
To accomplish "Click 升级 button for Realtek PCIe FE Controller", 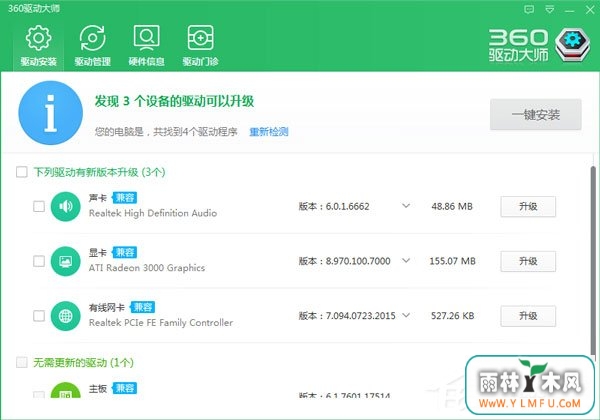I will click(528, 316).
